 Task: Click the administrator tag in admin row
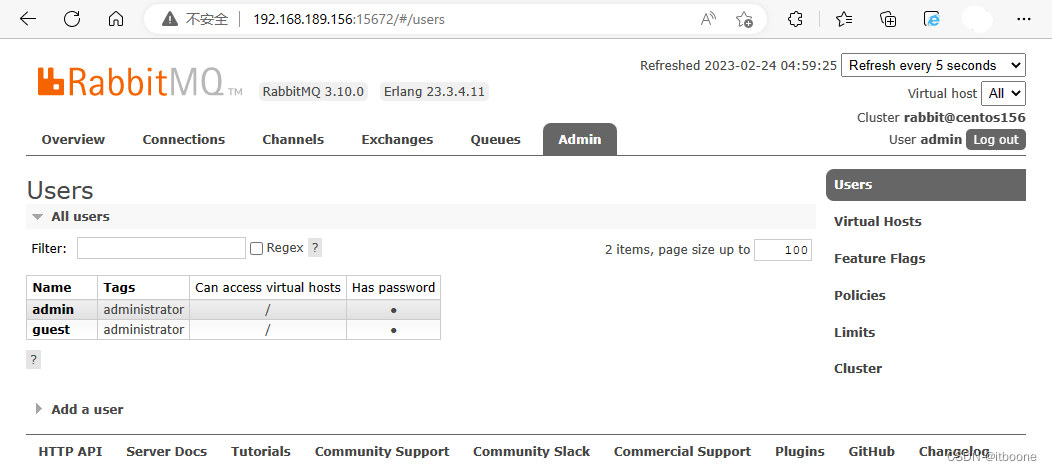coord(144,309)
